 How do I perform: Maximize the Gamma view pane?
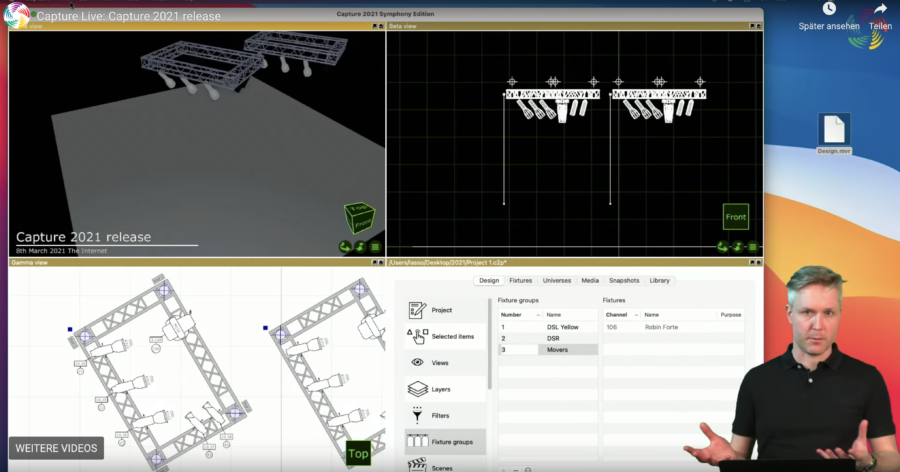tap(381, 262)
